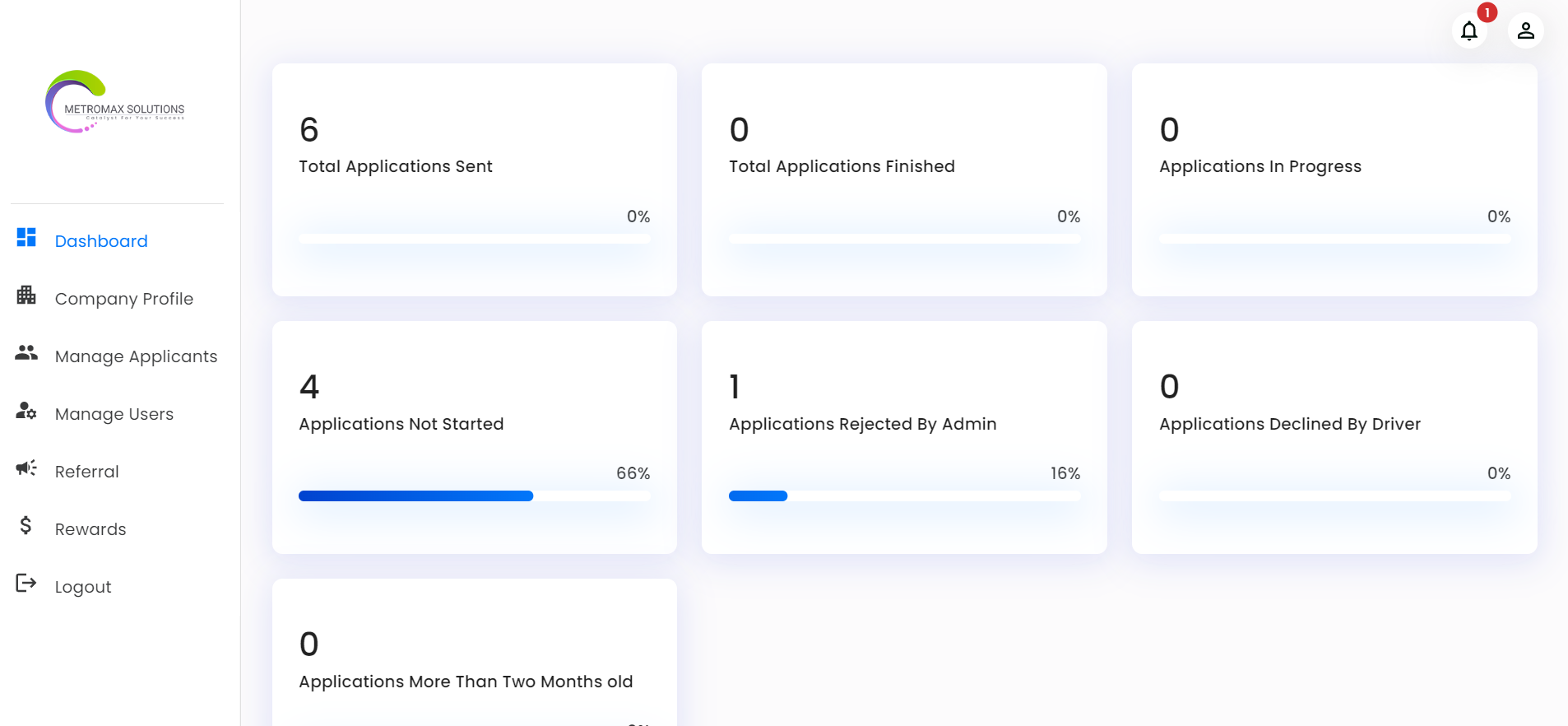Click the Applications Not Started progress bar
This screenshot has width=1568, height=726.
(475, 496)
